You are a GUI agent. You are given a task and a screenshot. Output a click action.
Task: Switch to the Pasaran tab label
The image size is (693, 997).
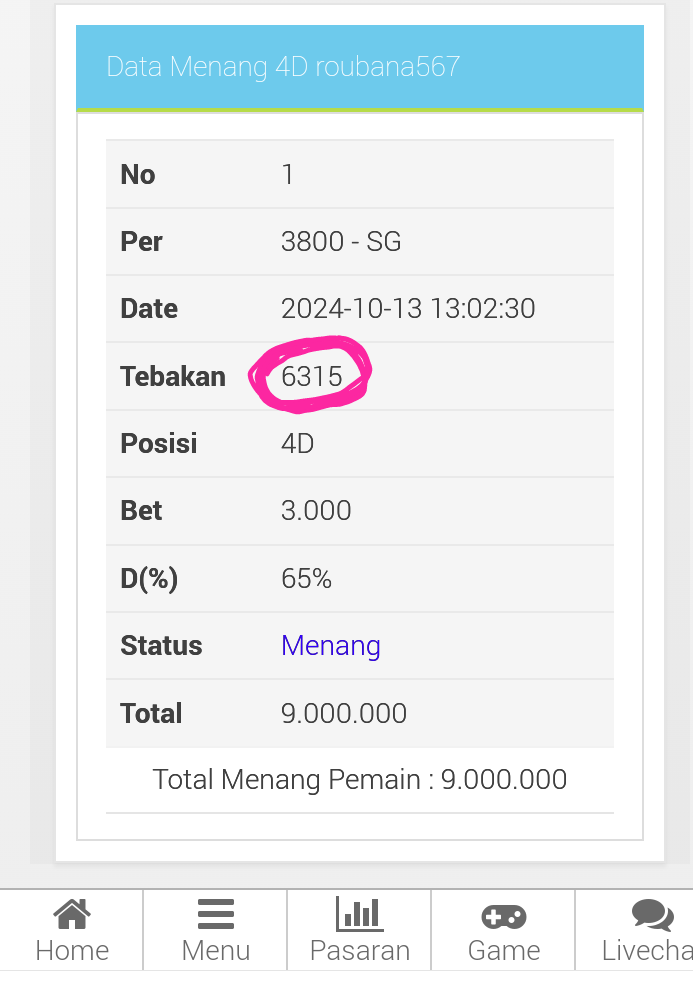pos(360,951)
